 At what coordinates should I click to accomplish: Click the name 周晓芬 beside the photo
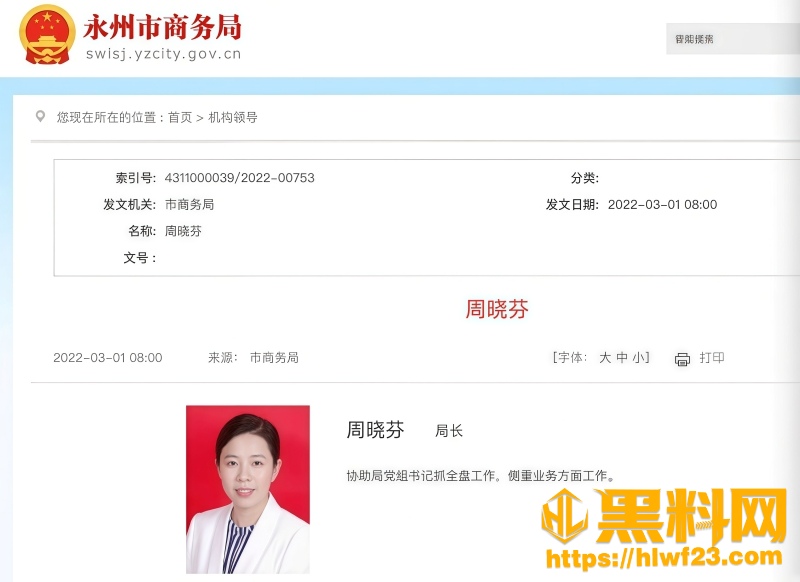point(375,429)
